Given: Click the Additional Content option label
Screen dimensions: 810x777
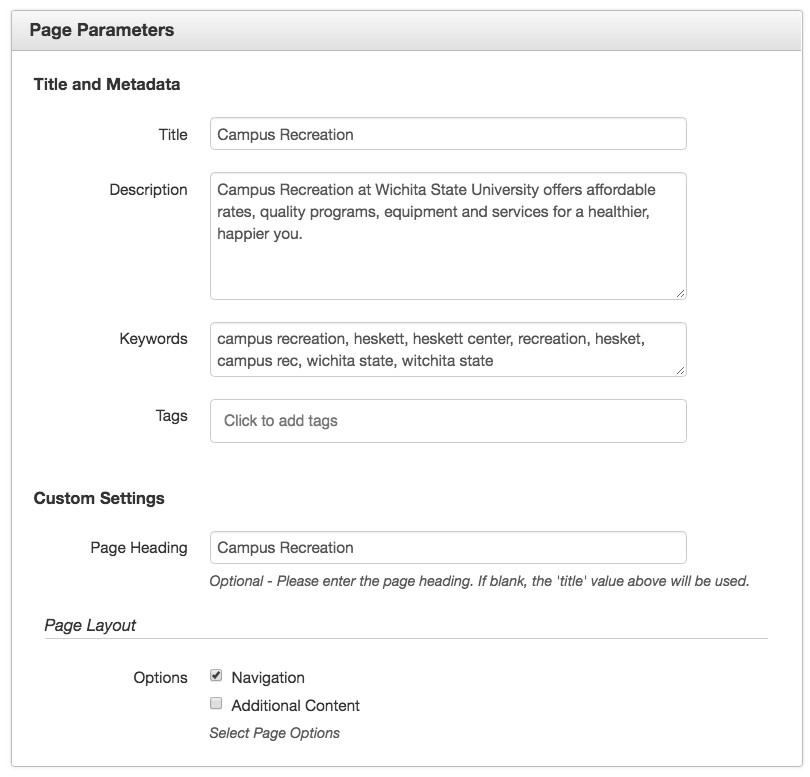Looking at the screenshot, I should (295, 706).
